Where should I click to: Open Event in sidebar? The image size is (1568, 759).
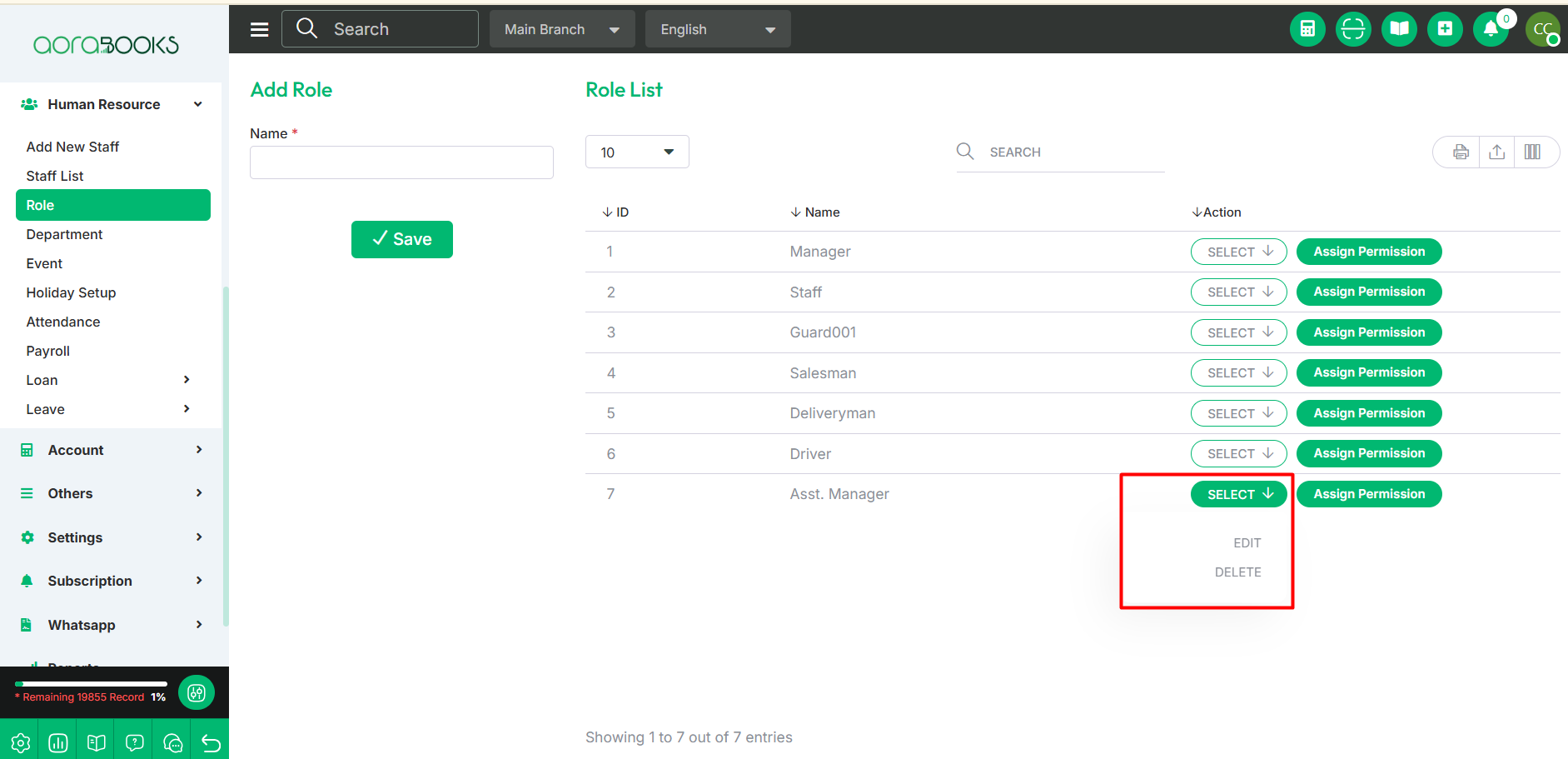pyautogui.click(x=44, y=263)
